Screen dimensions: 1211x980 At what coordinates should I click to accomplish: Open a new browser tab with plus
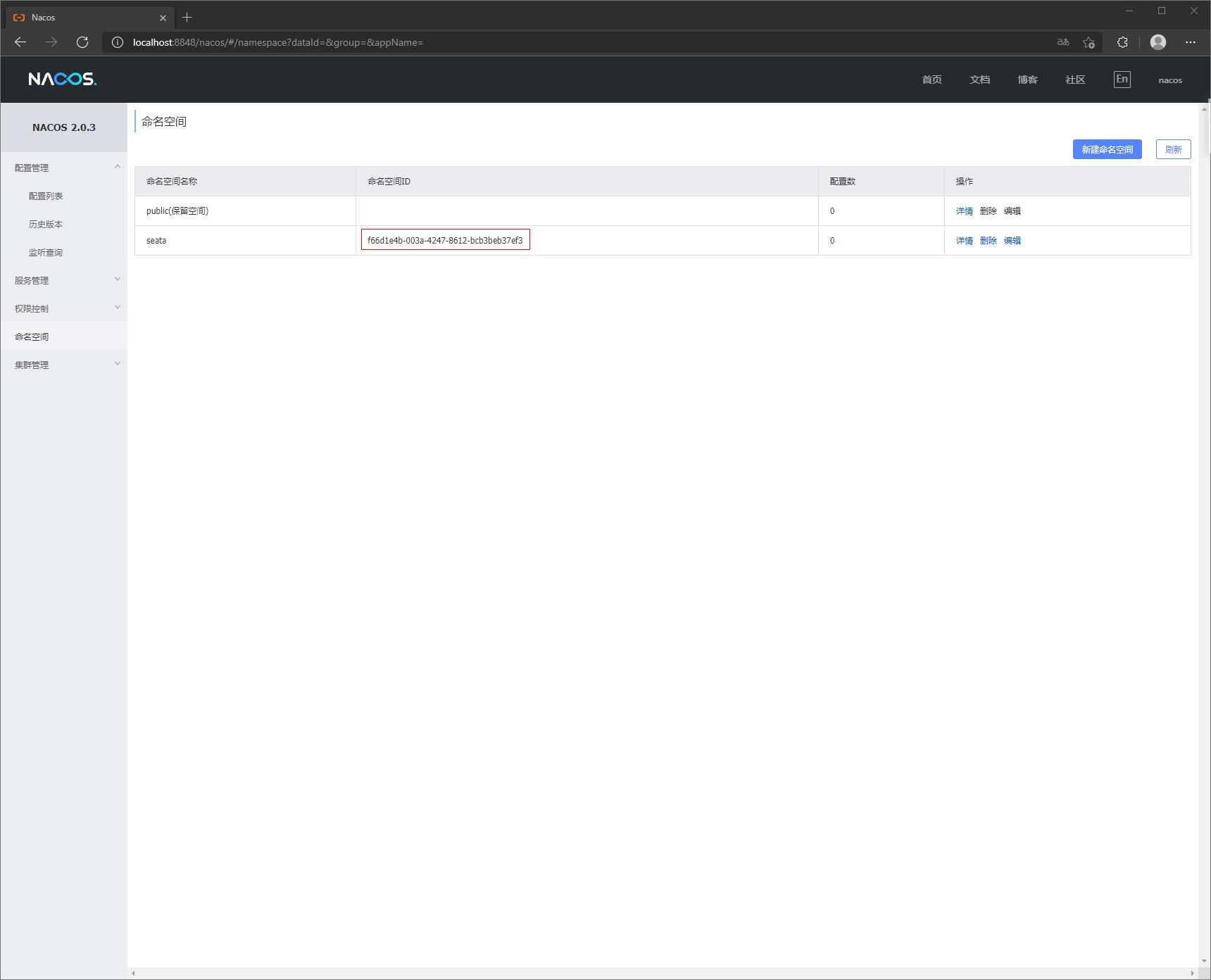187,18
